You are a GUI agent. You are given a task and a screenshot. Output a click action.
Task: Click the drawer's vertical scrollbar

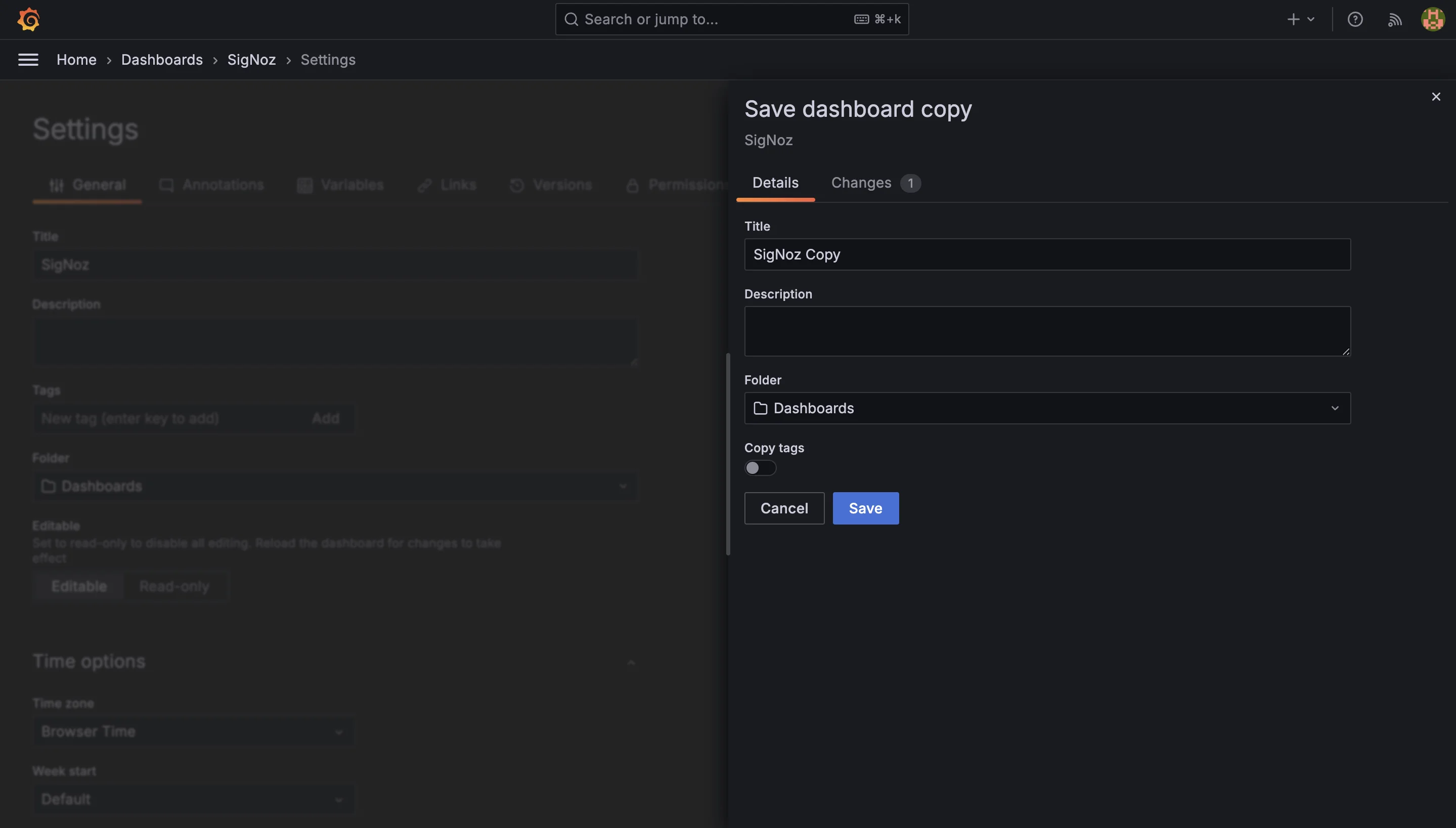coord(728,454)
